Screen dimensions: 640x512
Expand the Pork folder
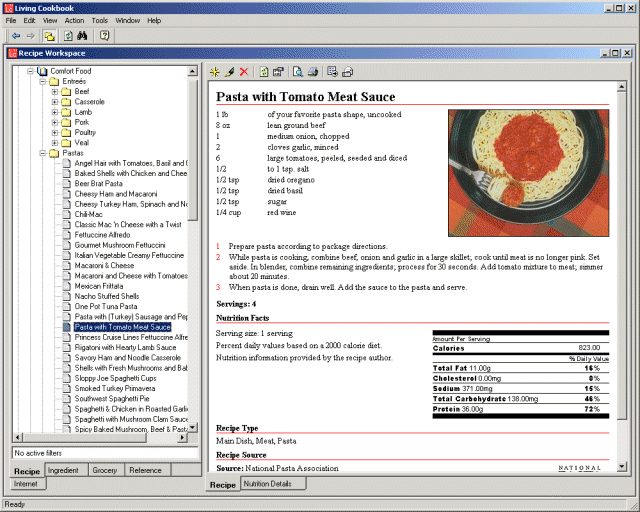[x=55, y=122]
